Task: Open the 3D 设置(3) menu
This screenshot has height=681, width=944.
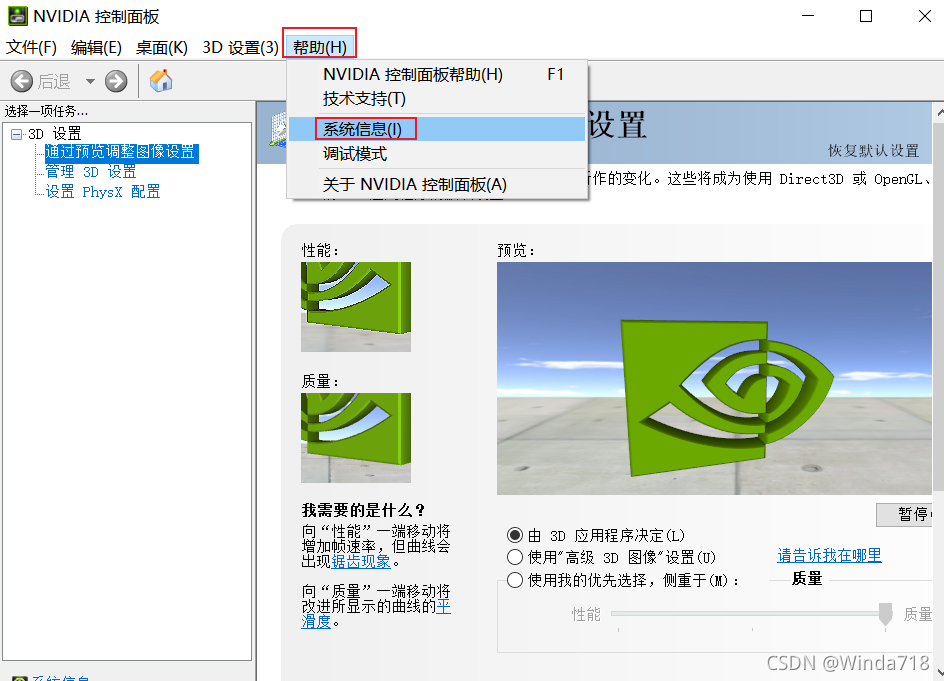Action: (240, 47)
